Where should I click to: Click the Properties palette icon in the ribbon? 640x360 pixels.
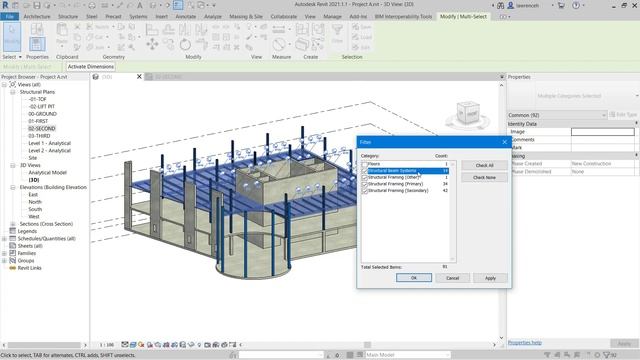(37, 44)
